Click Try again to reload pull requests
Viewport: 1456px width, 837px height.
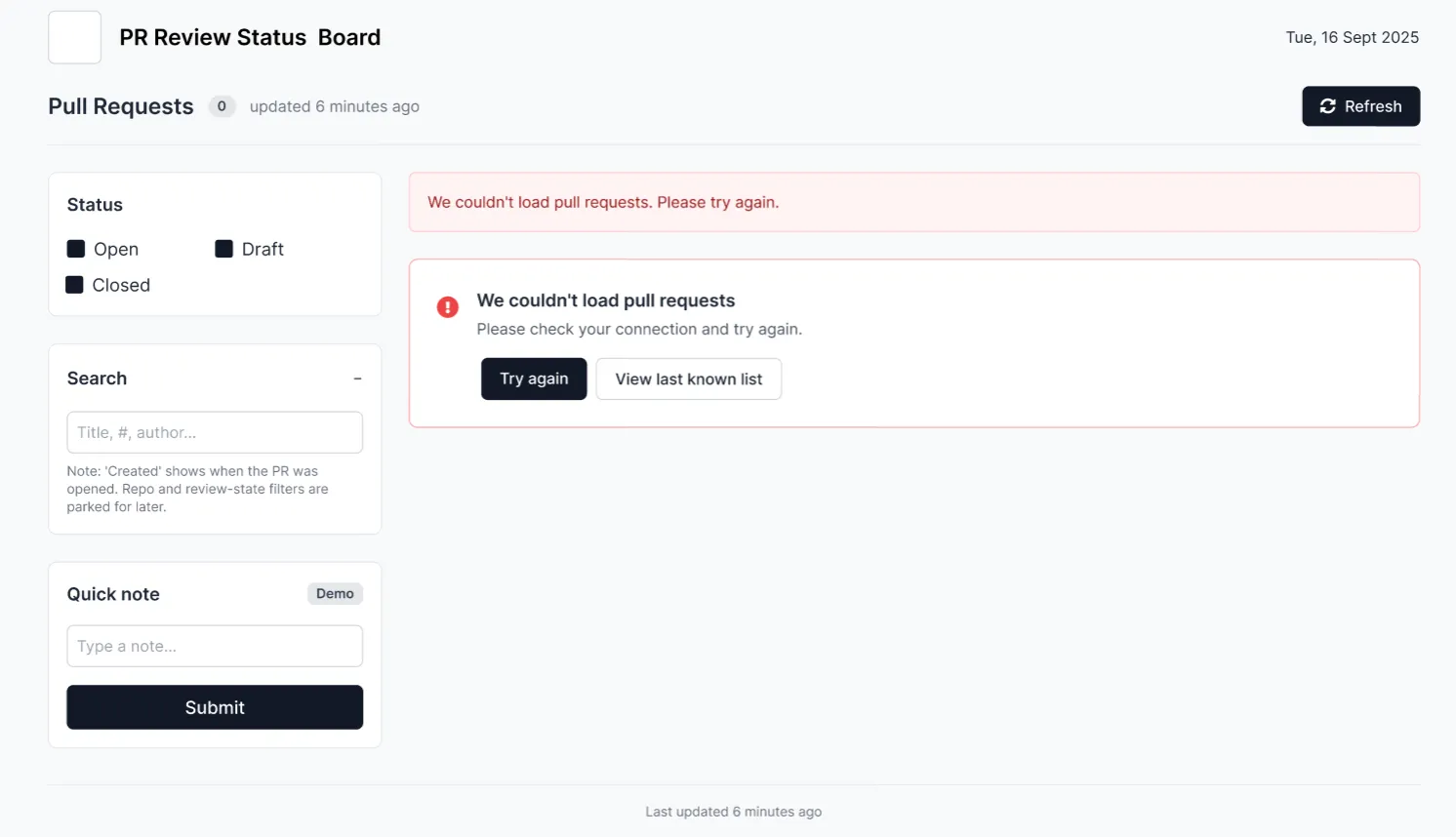(534, 379)
